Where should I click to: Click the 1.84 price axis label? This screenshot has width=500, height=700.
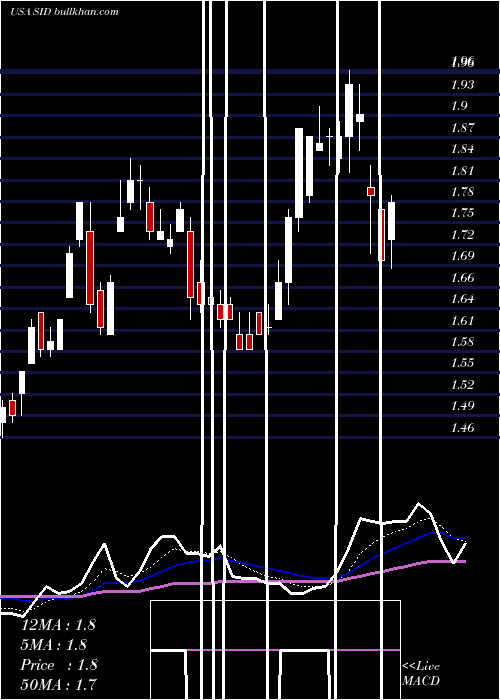[x=462, y=149]
